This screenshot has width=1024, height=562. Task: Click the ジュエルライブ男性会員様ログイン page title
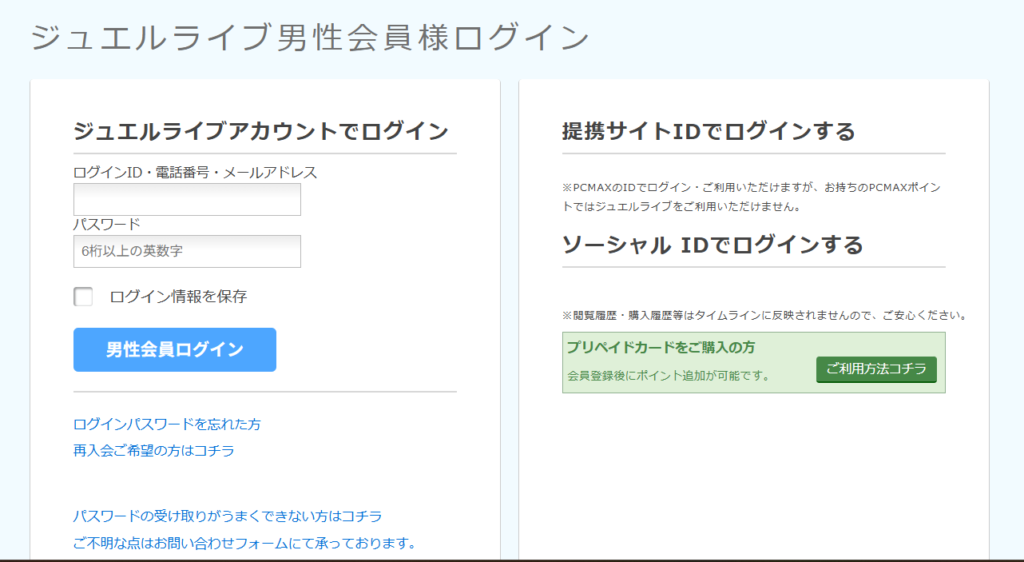[x=310, y=38]
